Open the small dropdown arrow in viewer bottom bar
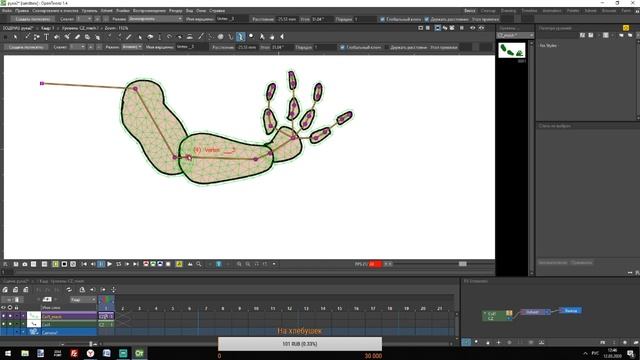 274,264
